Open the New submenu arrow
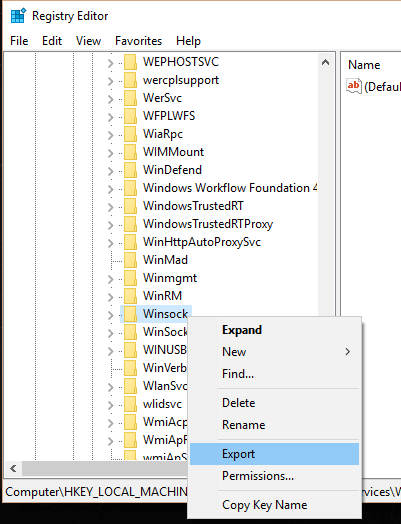 [348, 352]
